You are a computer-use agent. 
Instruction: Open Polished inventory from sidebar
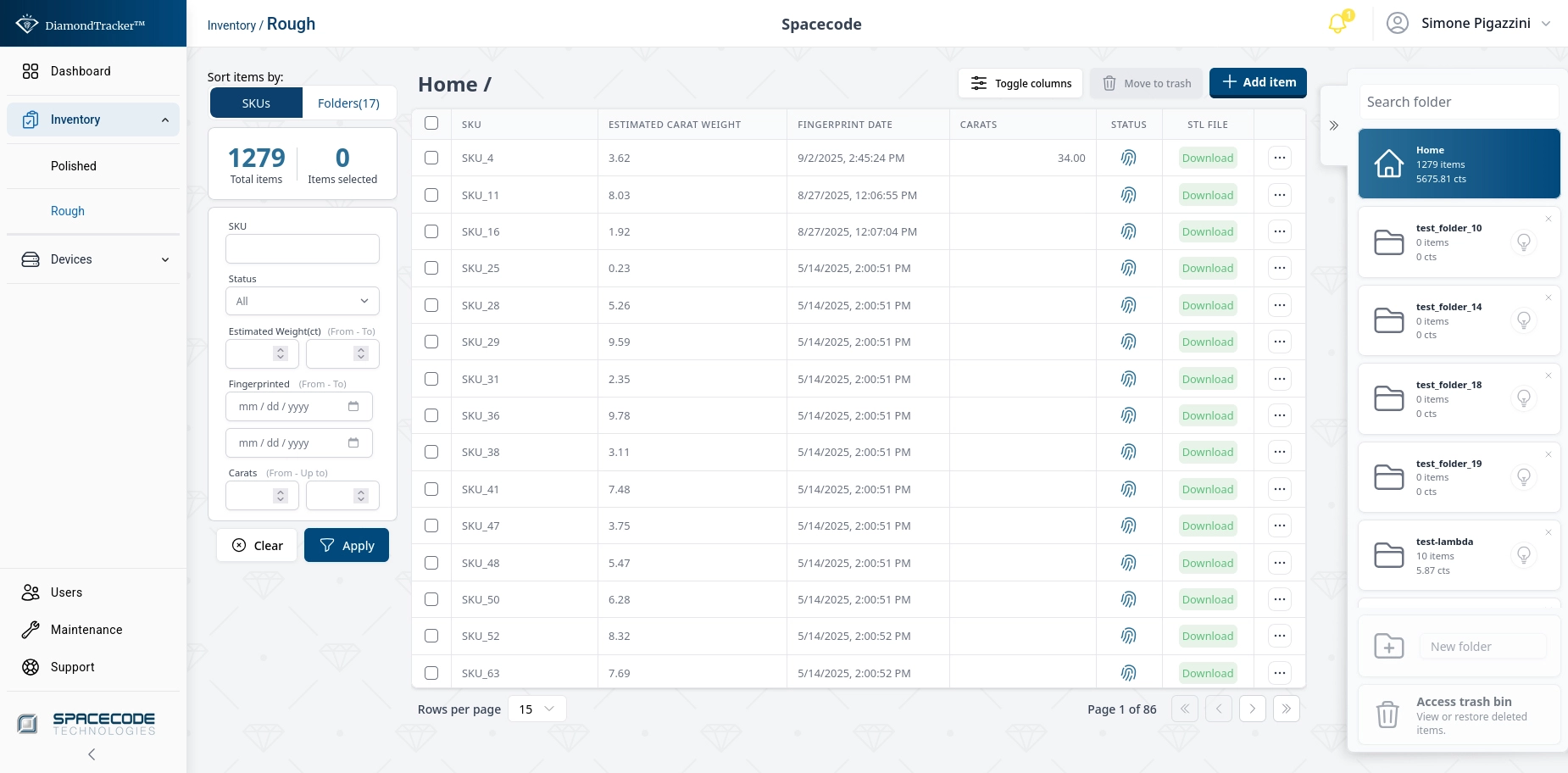(x=74, y=166)
